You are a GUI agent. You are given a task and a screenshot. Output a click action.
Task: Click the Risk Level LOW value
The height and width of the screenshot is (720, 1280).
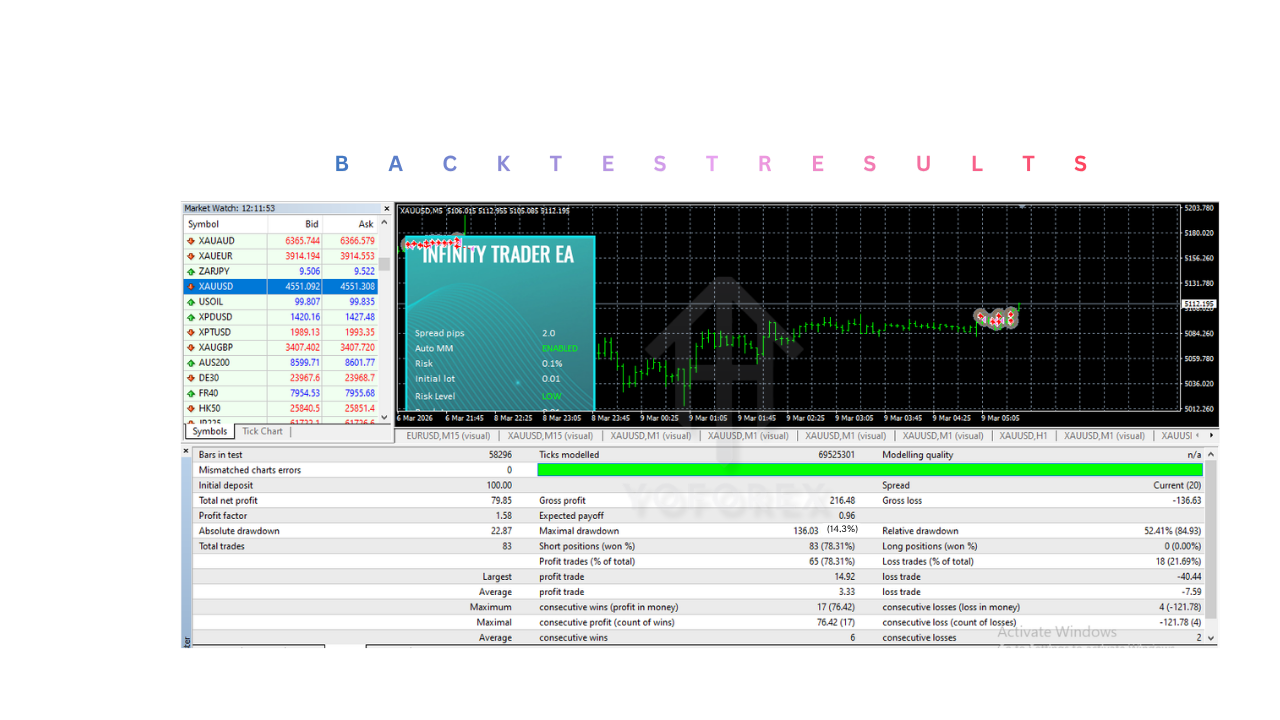click(551, 396)
